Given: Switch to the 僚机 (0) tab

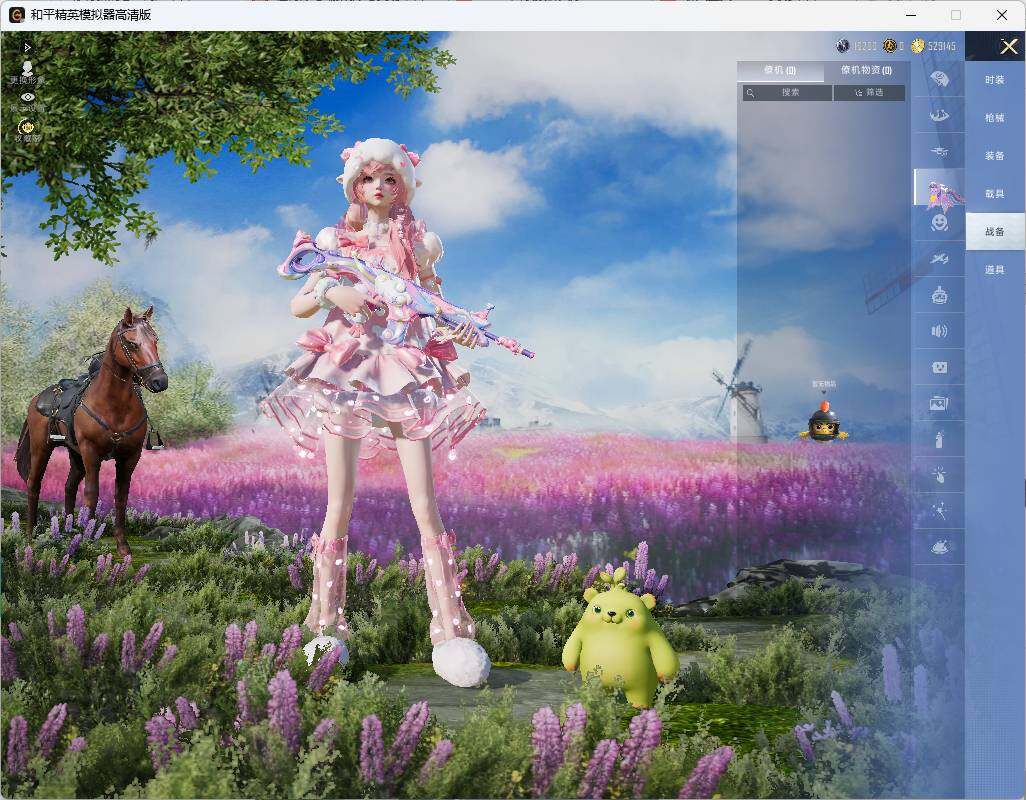Looking at the screenshot, I should [779, 70].
